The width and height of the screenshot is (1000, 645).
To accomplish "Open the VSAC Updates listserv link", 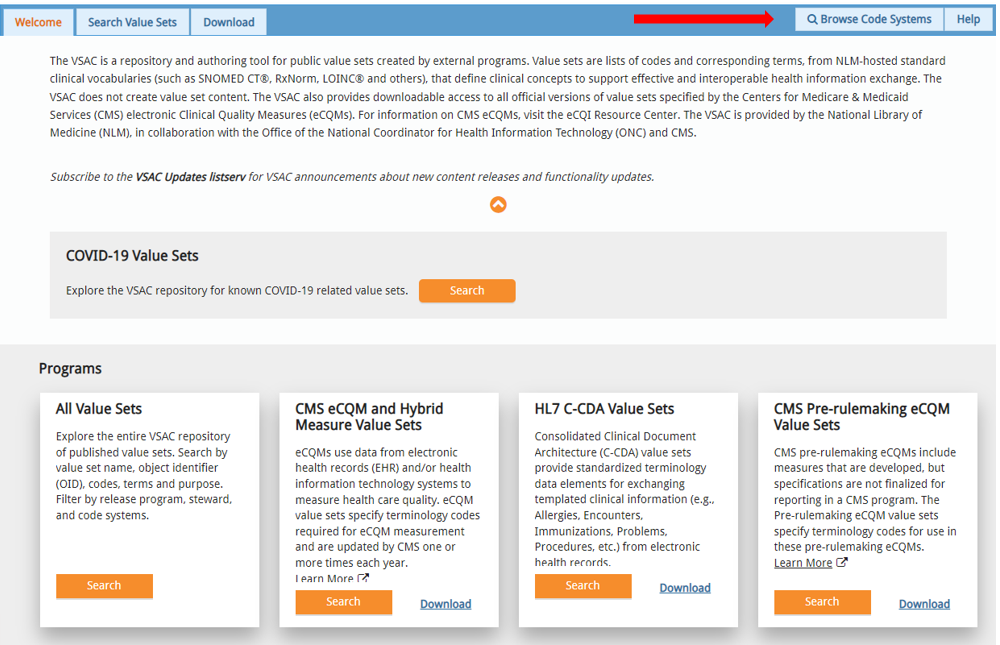I will click(x=191, y=177).
